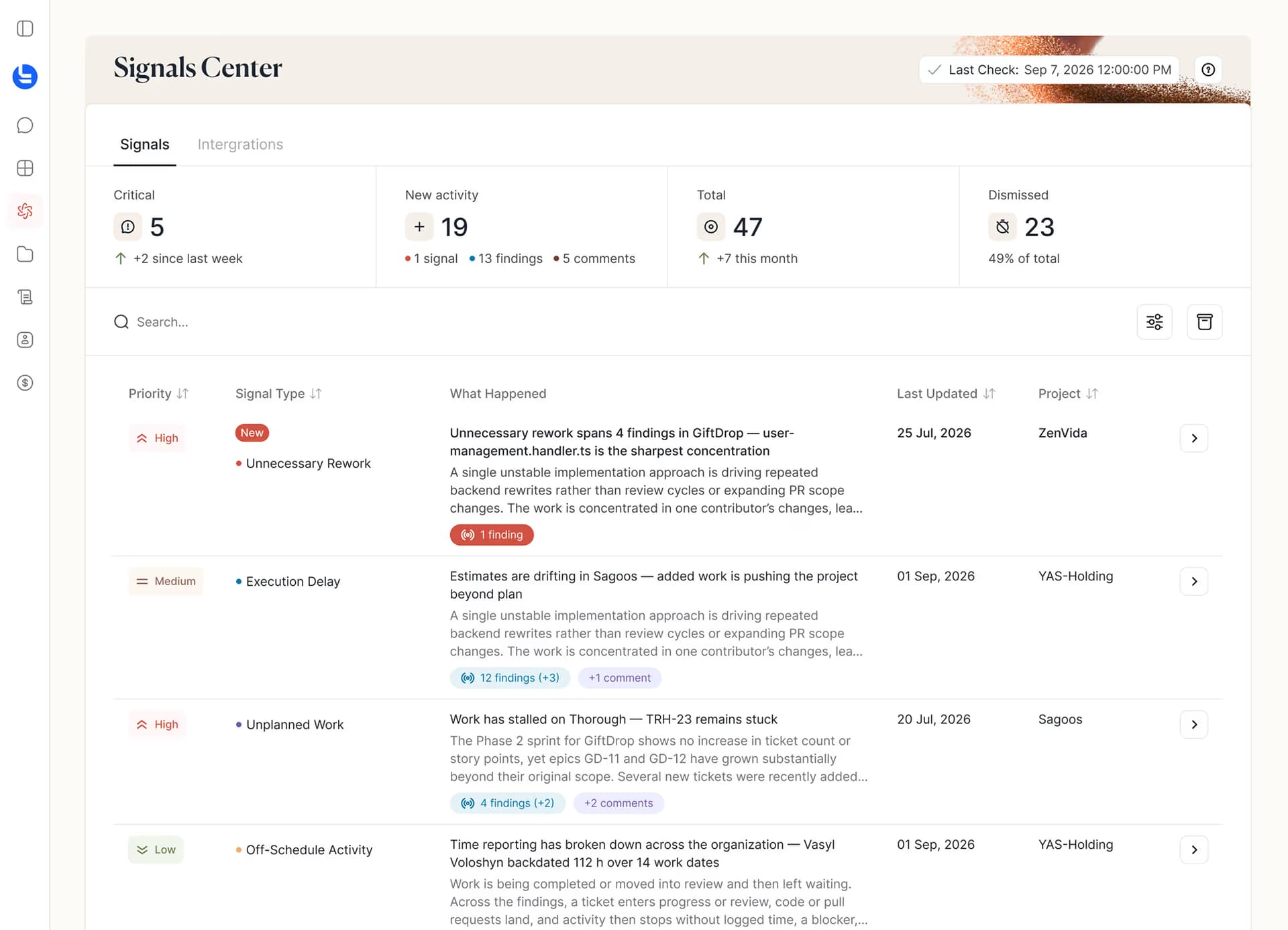Click the help question mark icon
The width and height of the screenshot is (1288, 930).
coord(1208,70)
